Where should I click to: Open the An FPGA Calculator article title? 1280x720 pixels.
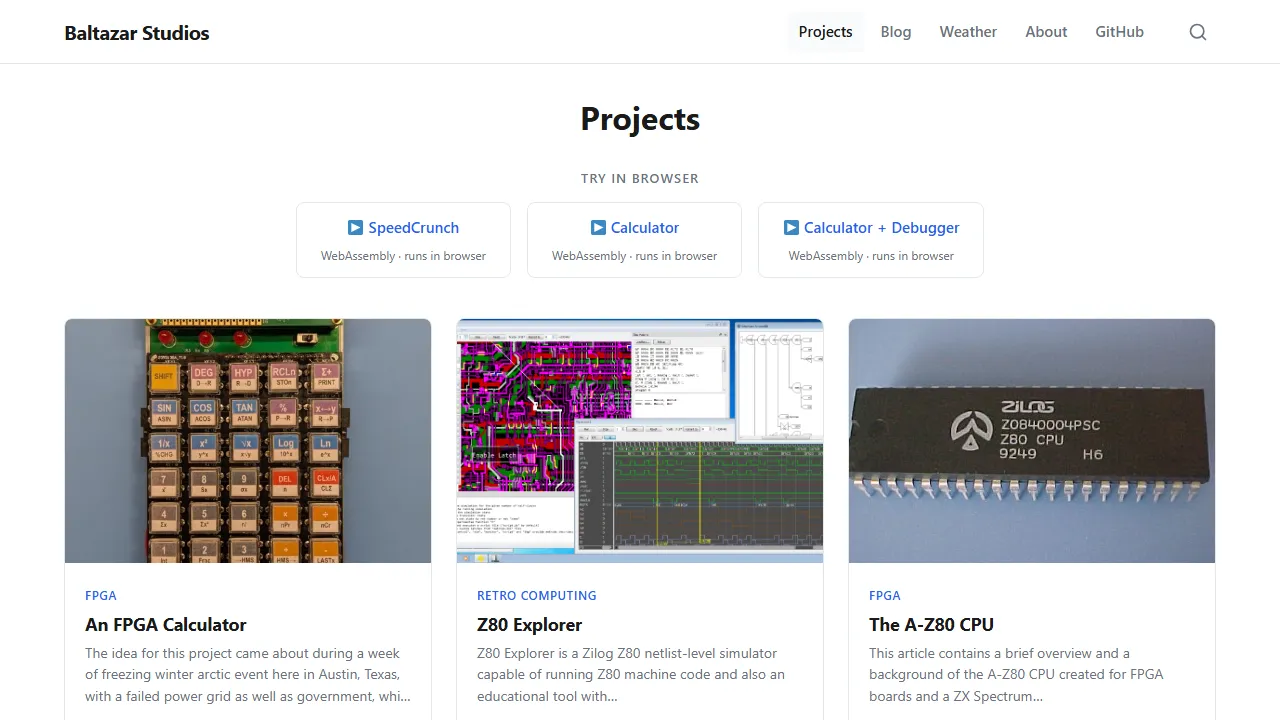pyautogui.click(x=166, y=625)
